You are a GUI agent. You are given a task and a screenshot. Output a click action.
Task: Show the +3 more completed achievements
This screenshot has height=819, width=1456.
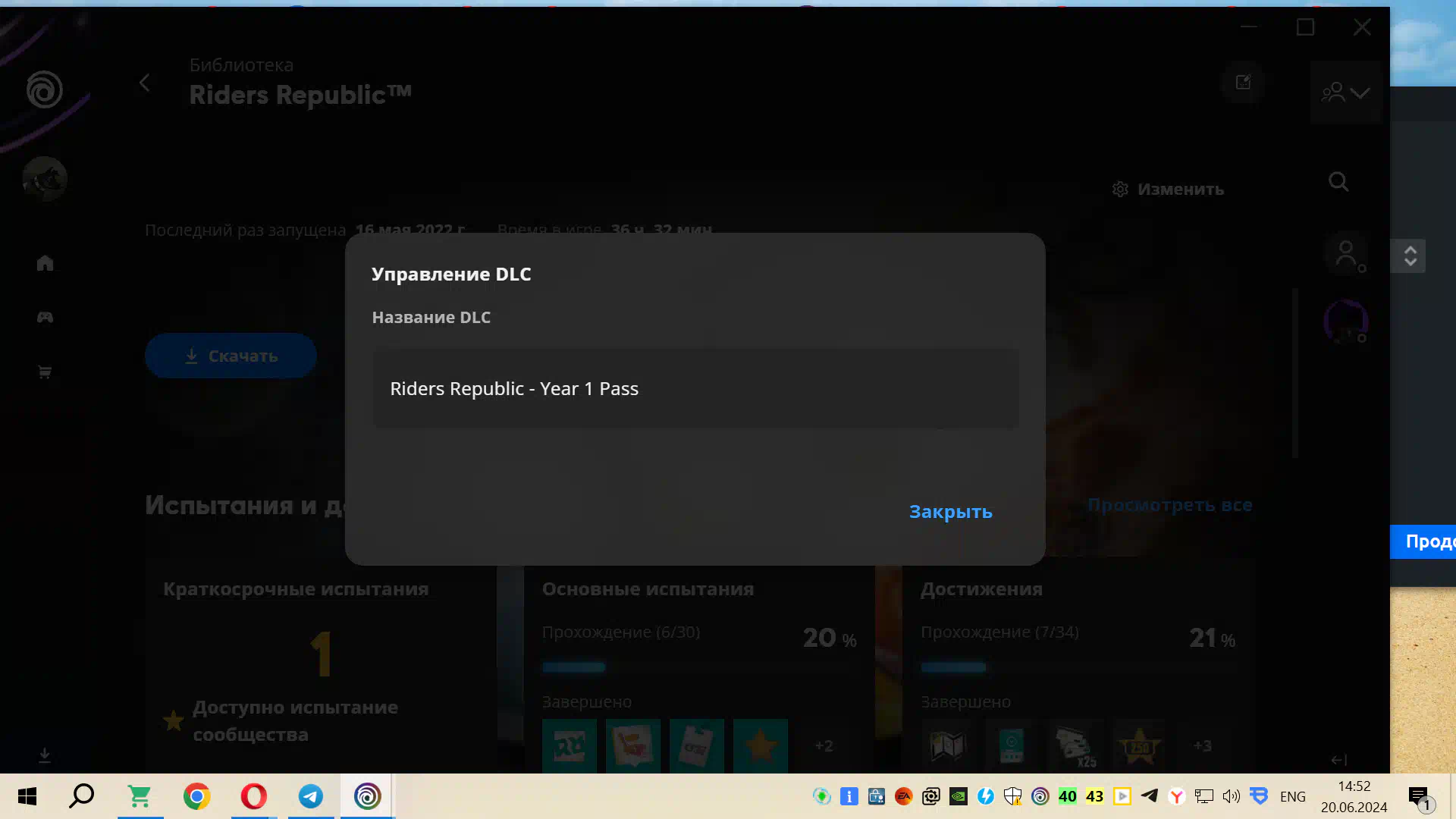coord(1203,746)
